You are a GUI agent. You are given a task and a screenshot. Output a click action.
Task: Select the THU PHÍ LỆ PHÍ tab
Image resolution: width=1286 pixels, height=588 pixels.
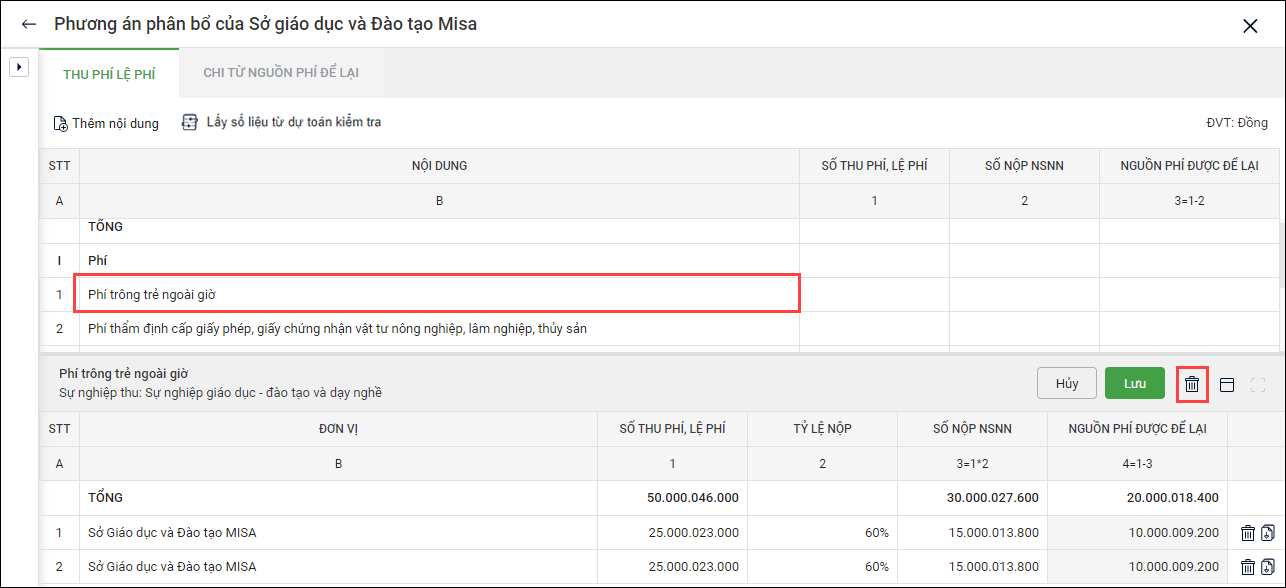coord(109,73)
